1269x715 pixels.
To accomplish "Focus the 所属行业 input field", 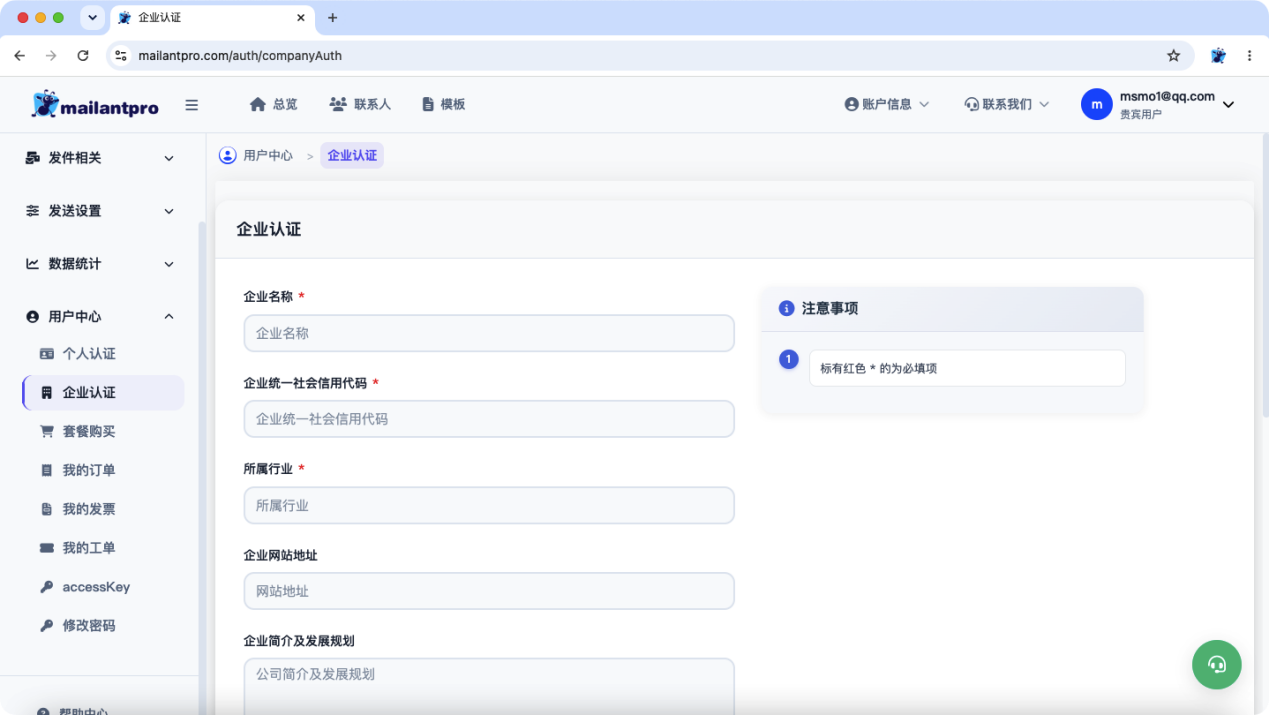I will tap(489, 505).
